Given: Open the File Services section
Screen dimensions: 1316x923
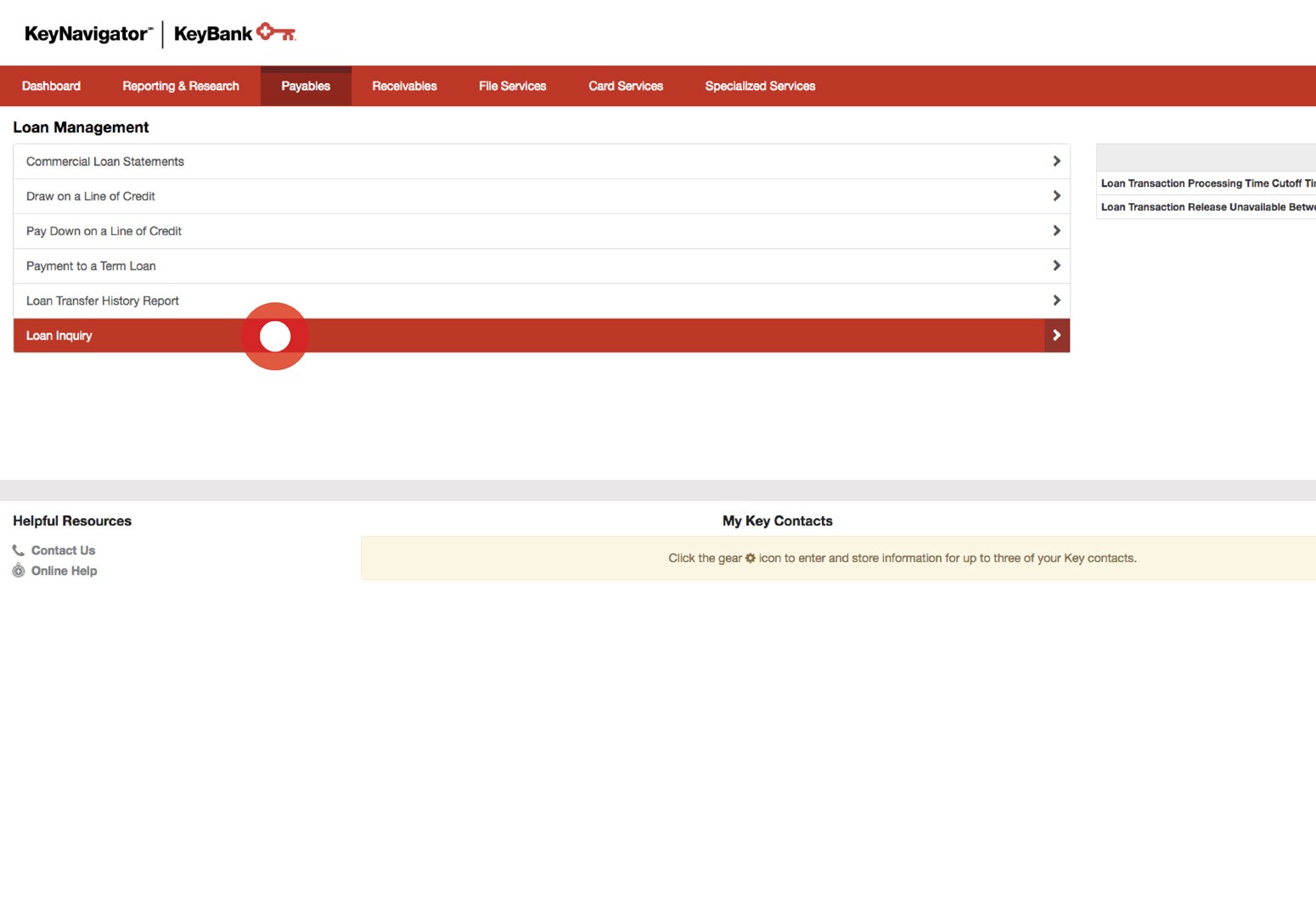Looking at the screenshot, I should coord(513,85).
